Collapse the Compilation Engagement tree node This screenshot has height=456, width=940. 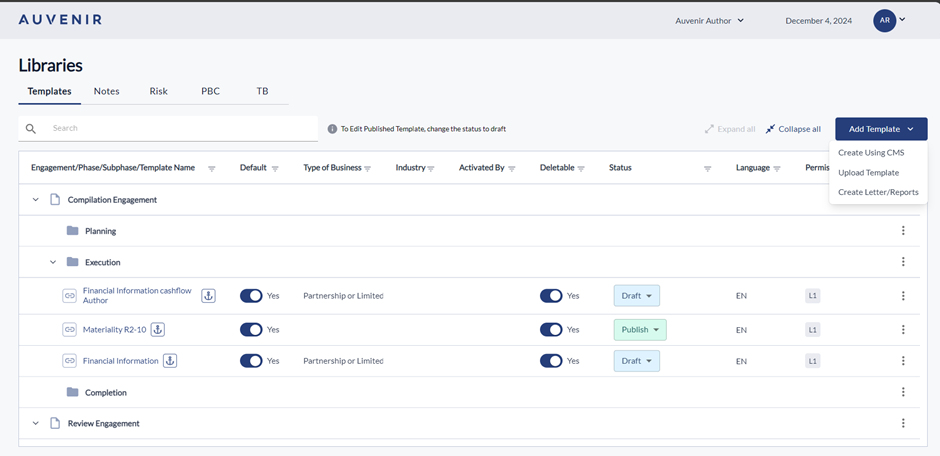click(x=36, y=200)
